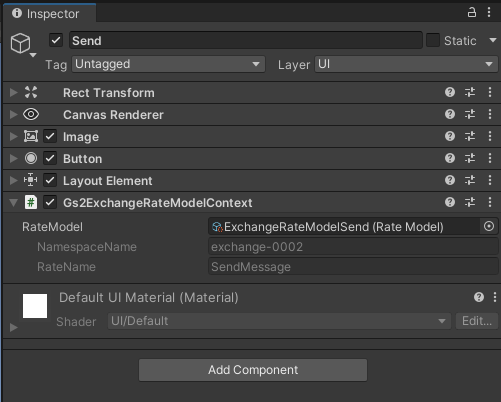Open object picker for RateModel field
Image resolution: width=501 pixels, height=402 pixels.
[489, 226]
